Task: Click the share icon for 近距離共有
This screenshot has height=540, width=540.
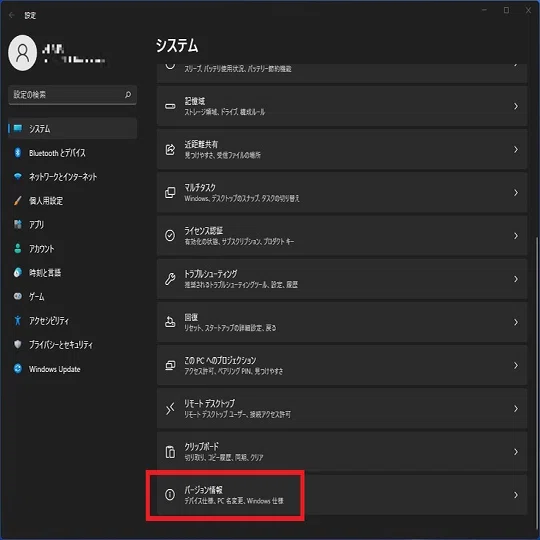Action: (x=170, y=149)
